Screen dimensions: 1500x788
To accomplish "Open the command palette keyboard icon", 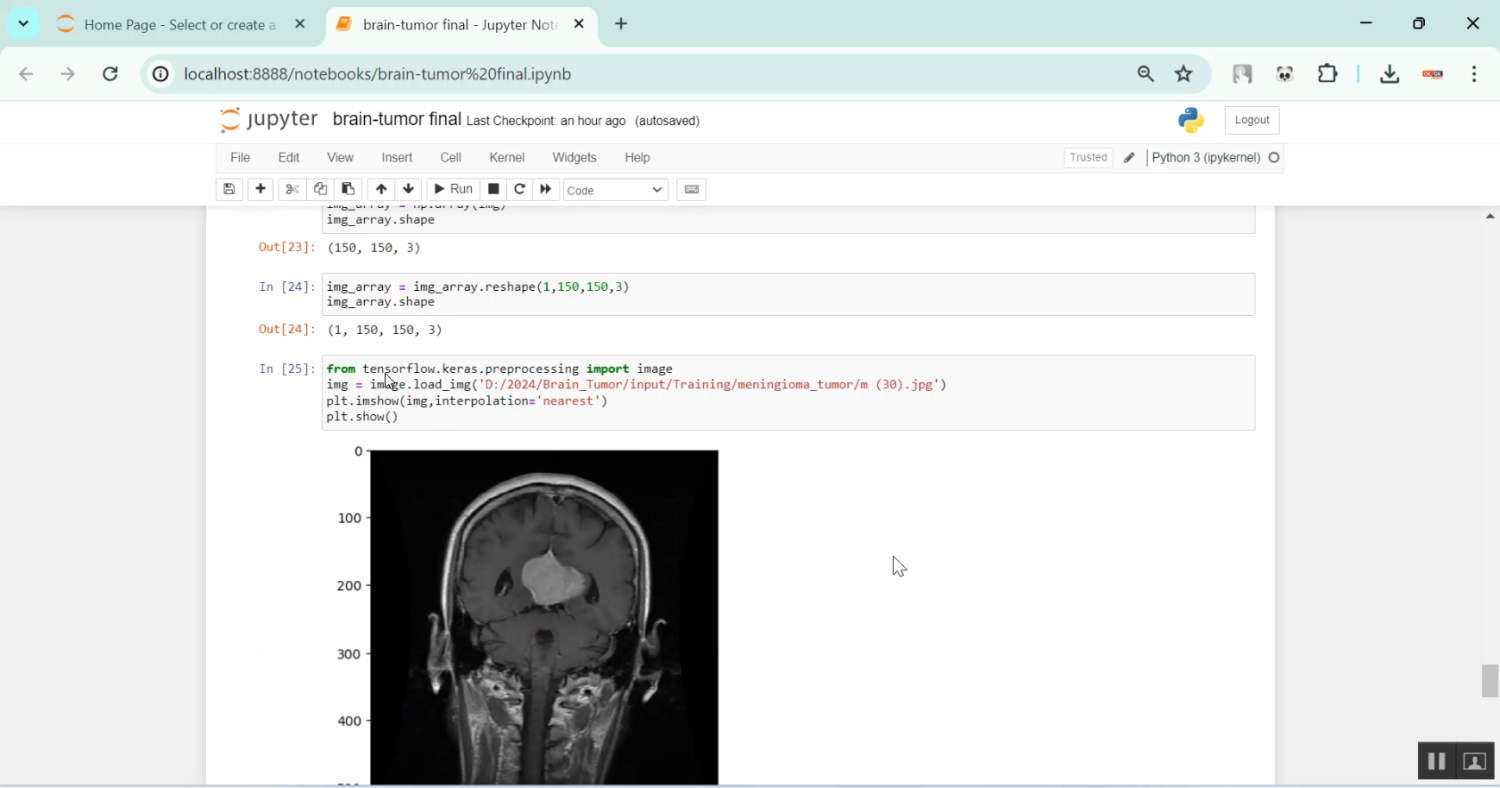I will coord(691,189).
